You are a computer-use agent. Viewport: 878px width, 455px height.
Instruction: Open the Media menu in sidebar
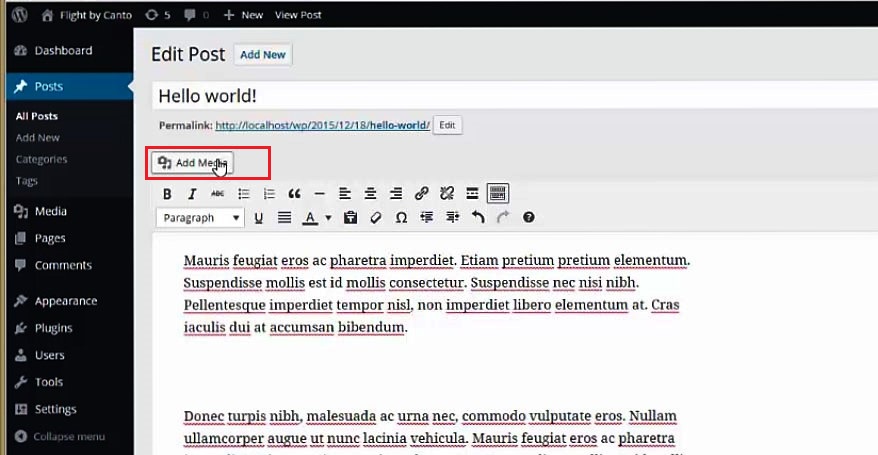(x=50, y=211)
